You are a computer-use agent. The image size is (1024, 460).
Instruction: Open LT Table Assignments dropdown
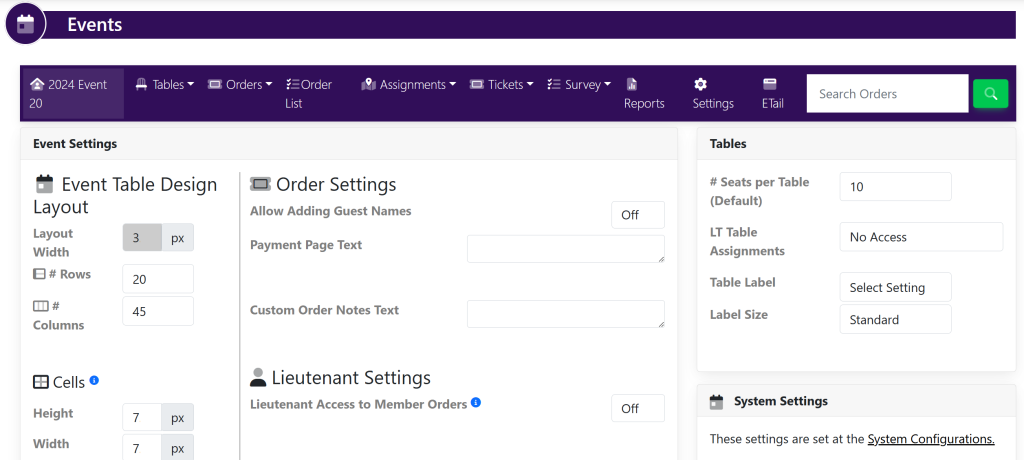coord(920,237)
